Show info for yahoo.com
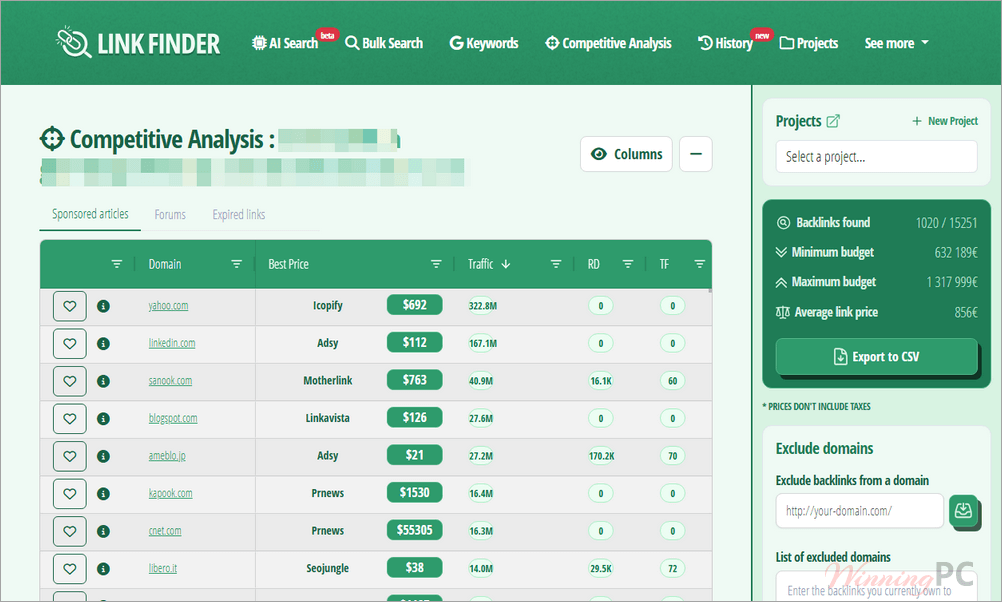 (103, 306)
